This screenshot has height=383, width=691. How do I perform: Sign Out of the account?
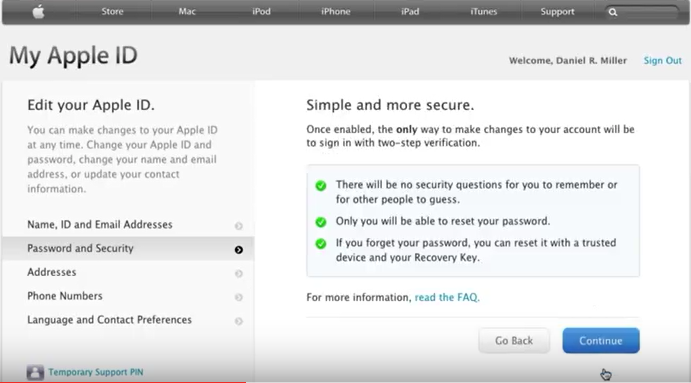click(662, 60)
